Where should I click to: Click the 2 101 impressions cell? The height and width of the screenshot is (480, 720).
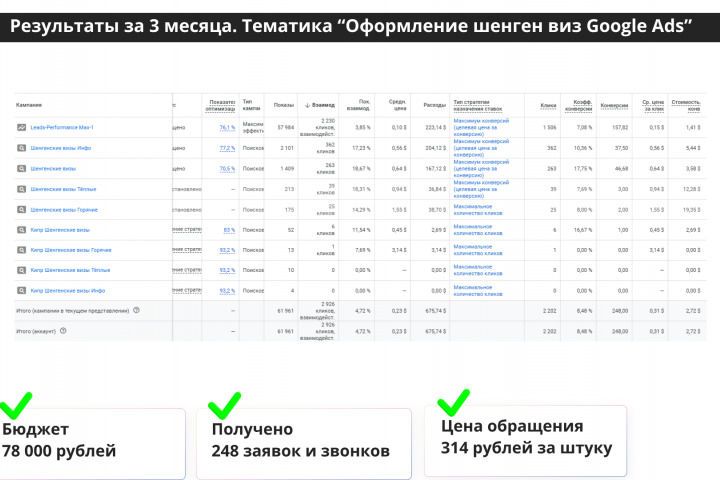coord(287,148)
